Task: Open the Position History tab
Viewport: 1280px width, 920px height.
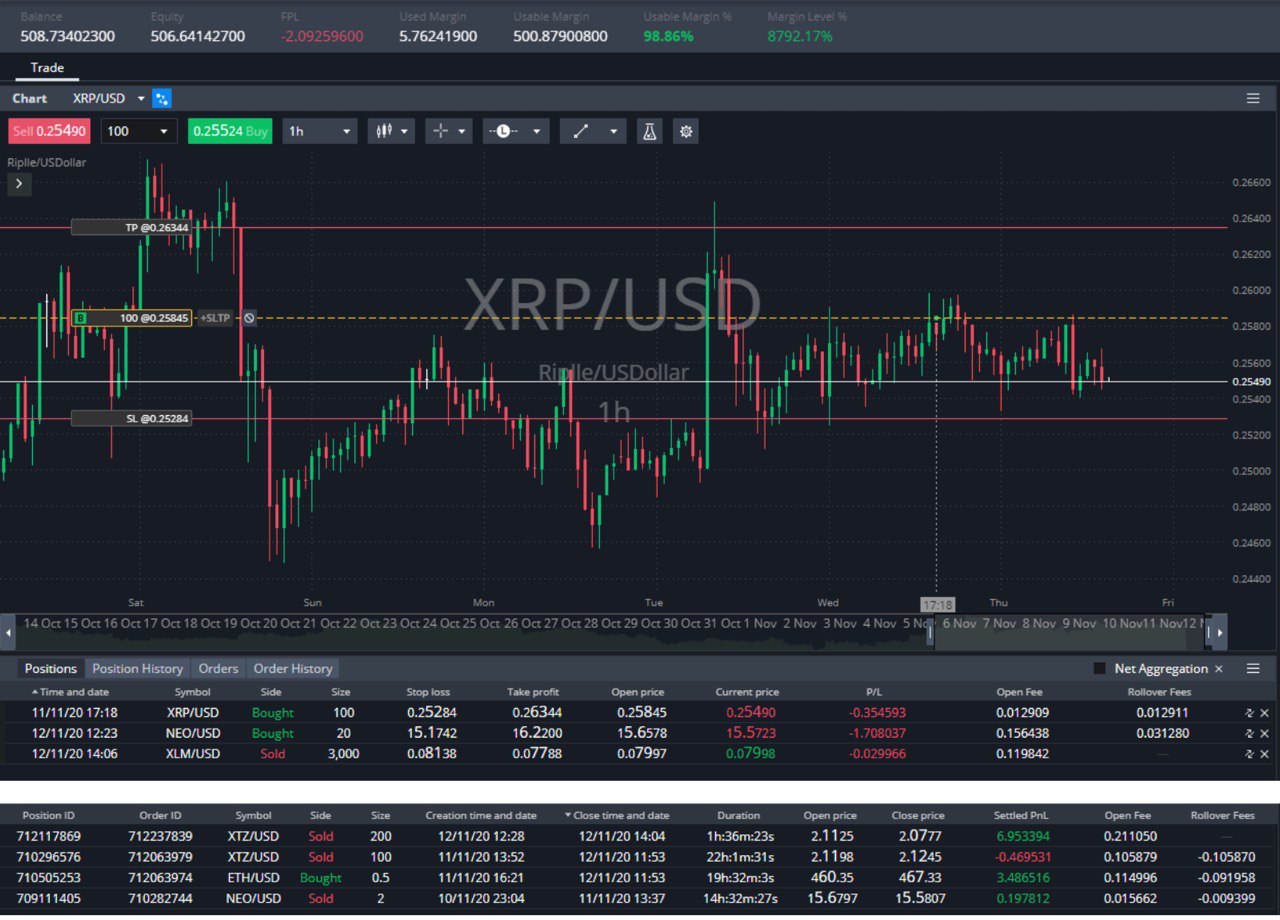Action: click(138, 668)
